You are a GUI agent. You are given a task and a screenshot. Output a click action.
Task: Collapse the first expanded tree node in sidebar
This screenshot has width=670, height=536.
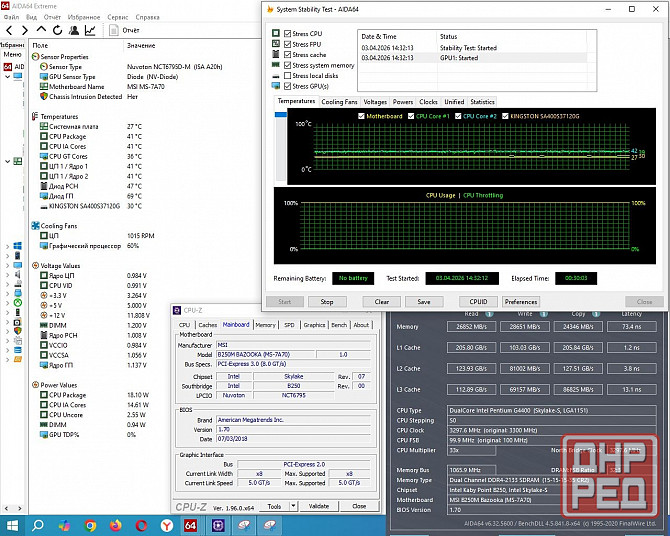pos(6,78)
